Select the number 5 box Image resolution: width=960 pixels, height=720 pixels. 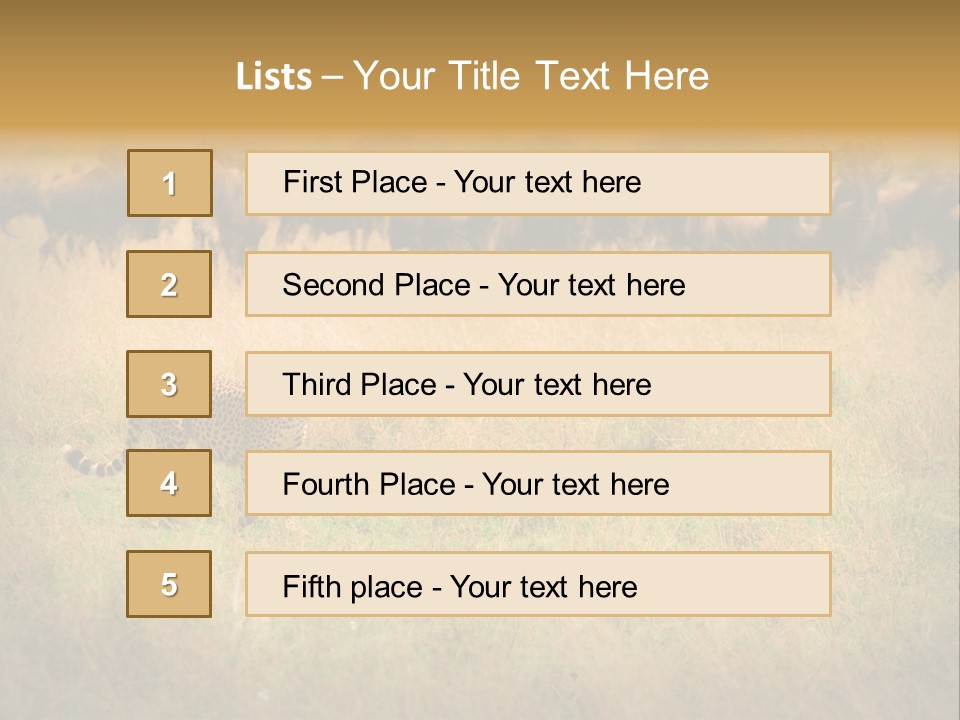[x=169, y=584]
